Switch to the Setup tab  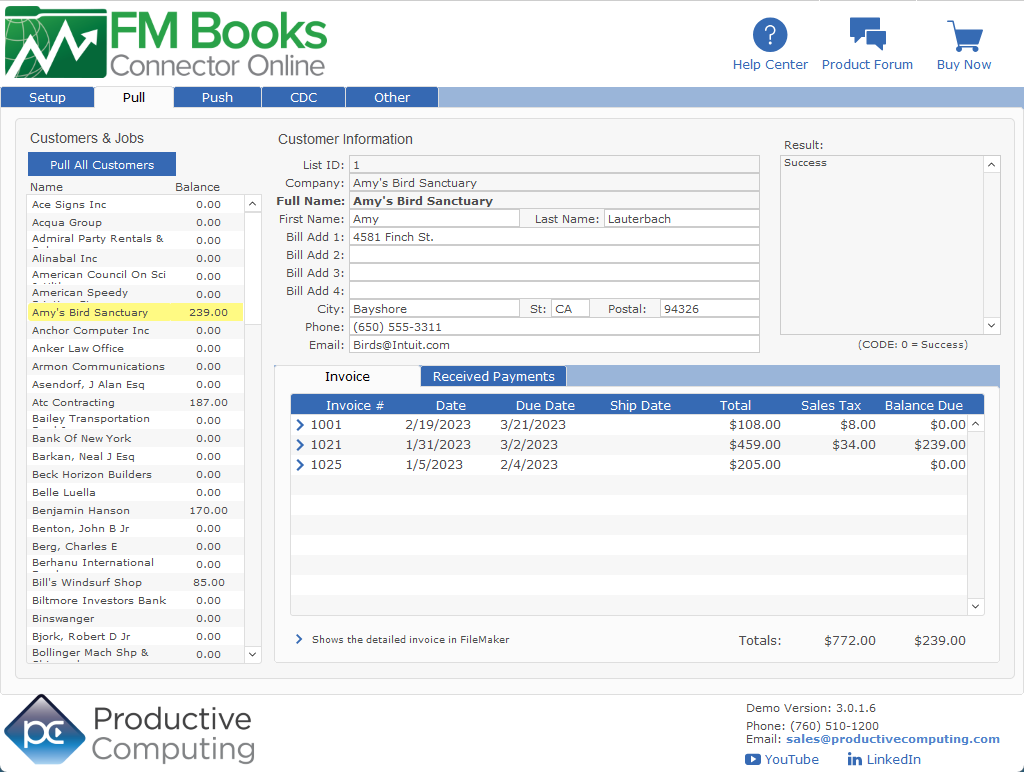pos(47,97)
